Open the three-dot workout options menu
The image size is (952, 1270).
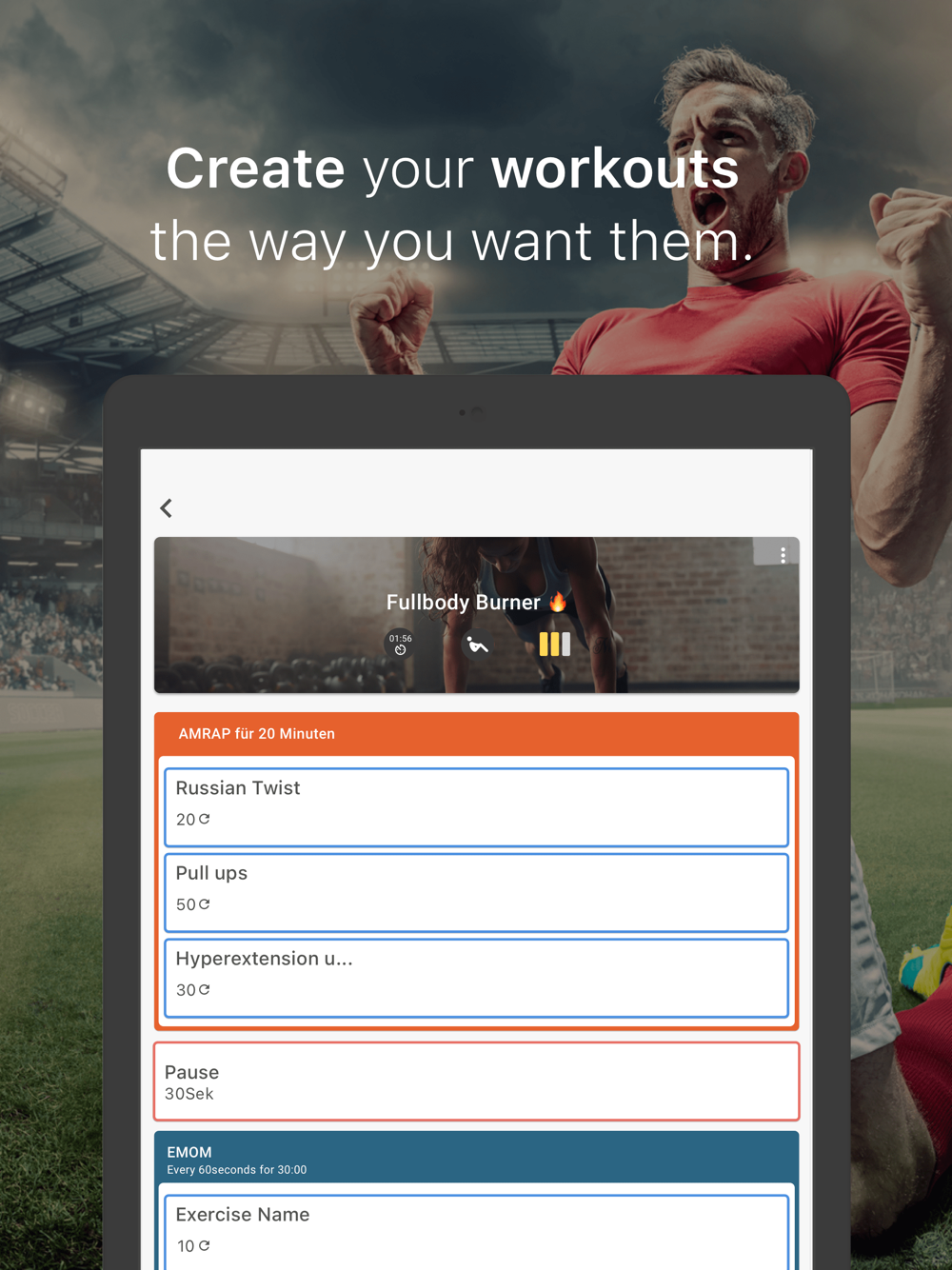(x=783, y=554)
